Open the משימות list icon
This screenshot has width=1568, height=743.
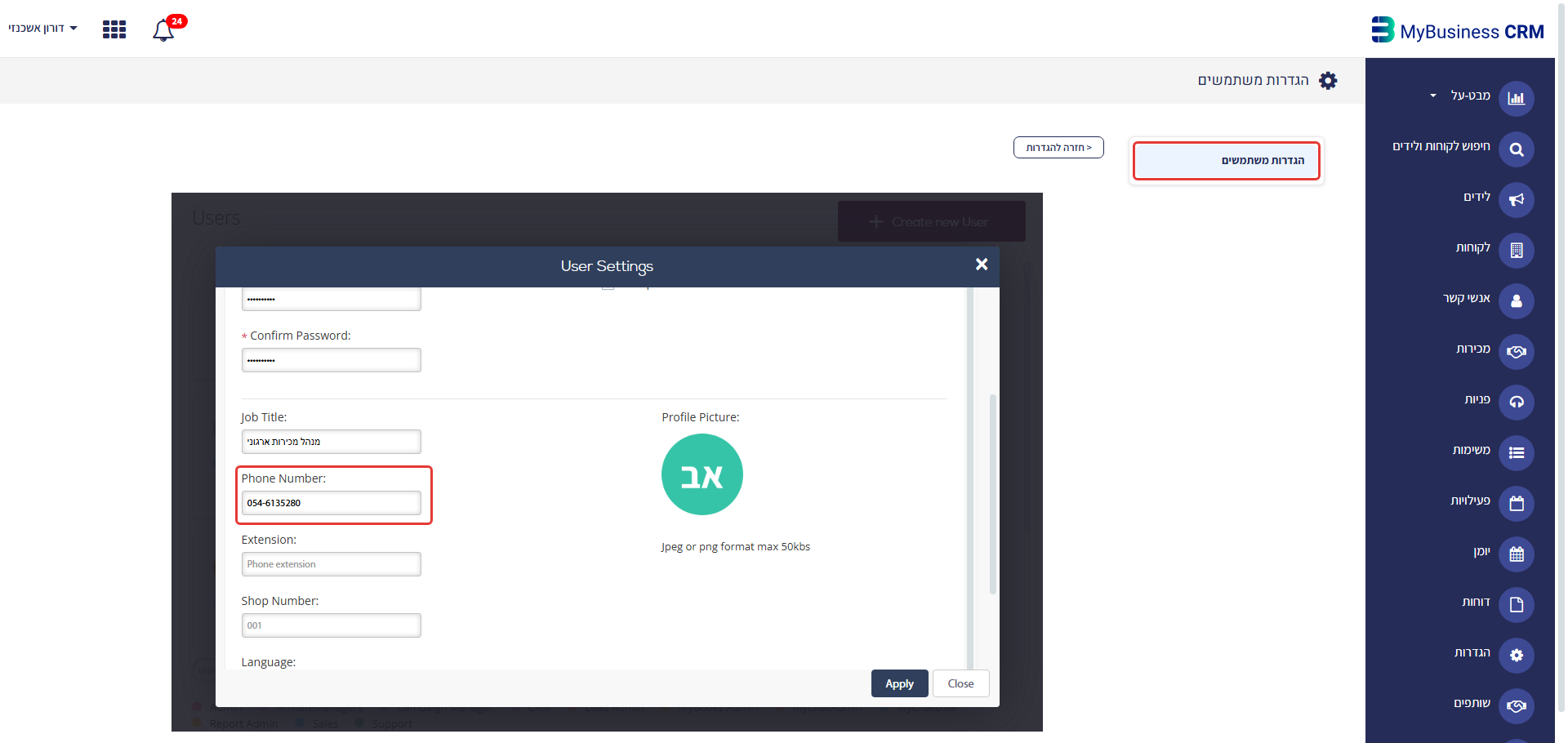coord(1517,453)
